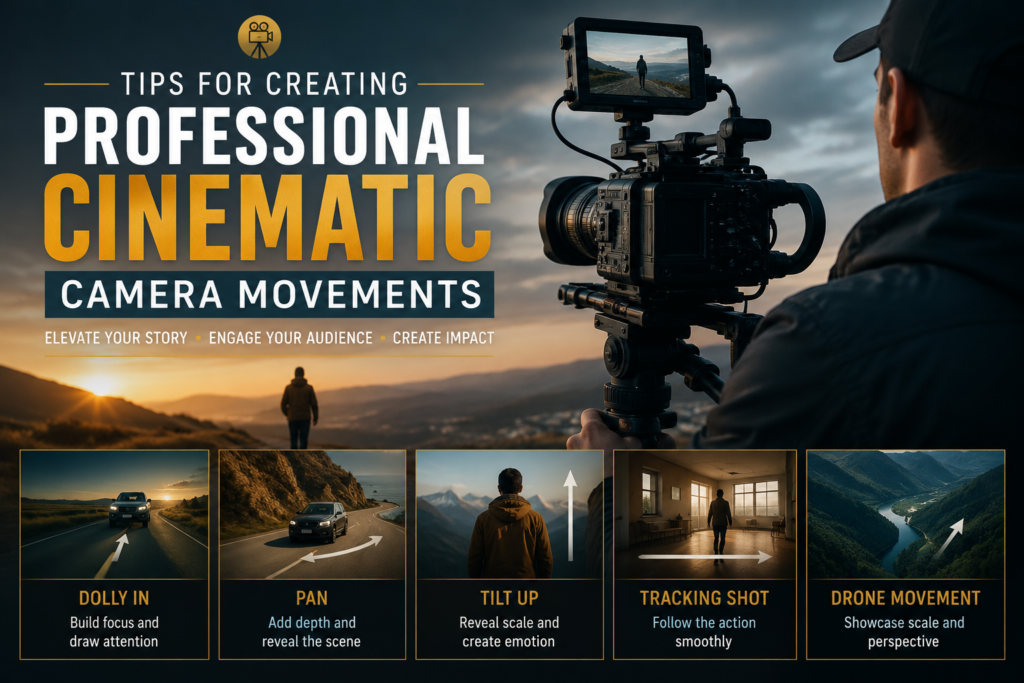Click the 'TILT UP' card title
1024x683 pixels.
pyautogui.click(x=509, y=598)
